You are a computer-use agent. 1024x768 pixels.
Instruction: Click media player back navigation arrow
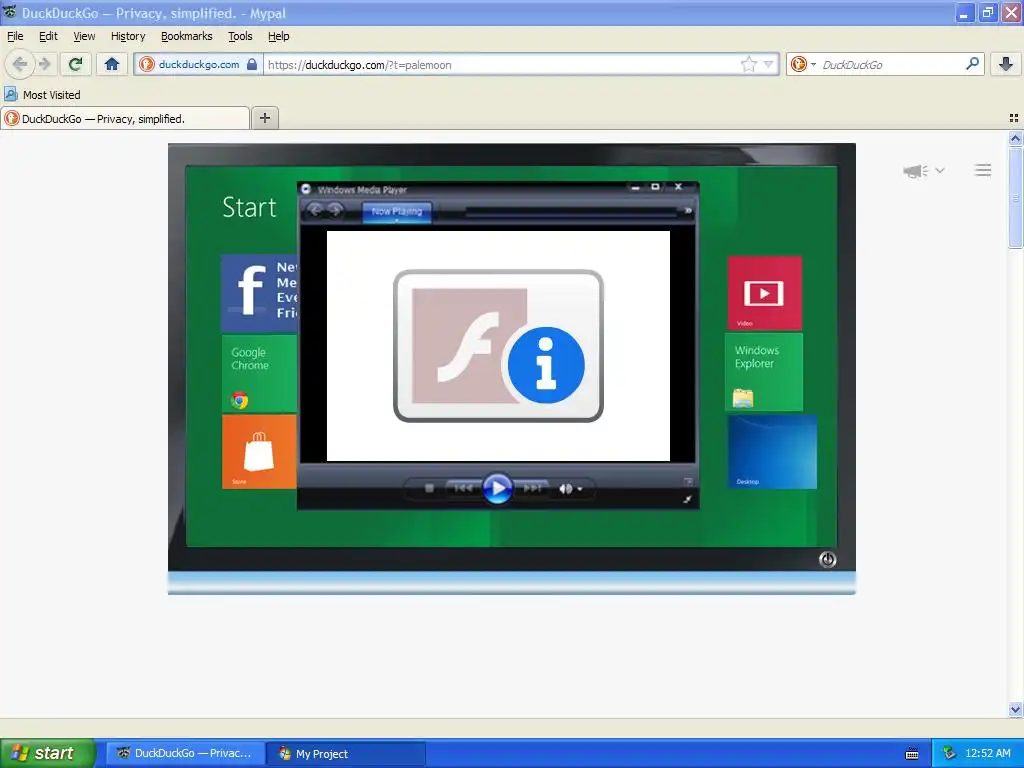point(315,210)
